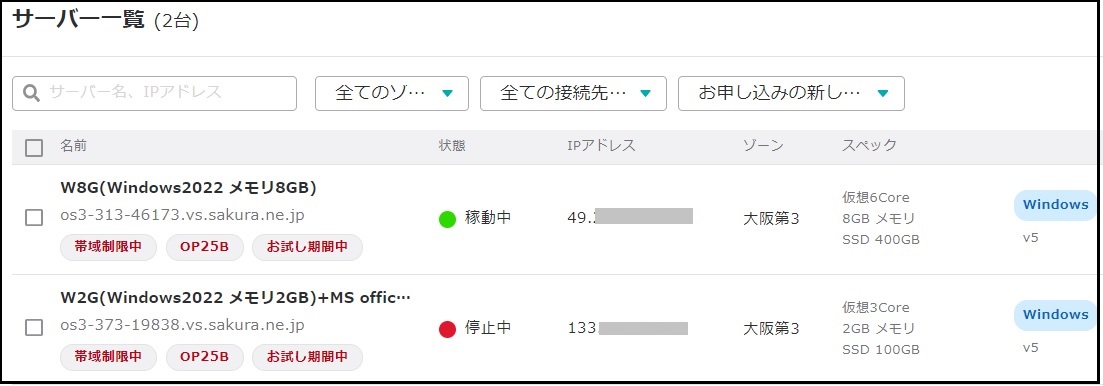Click the 状態 column header
Image resolution: width=1103 pixels, height=386 pixels.
[452, 146]
